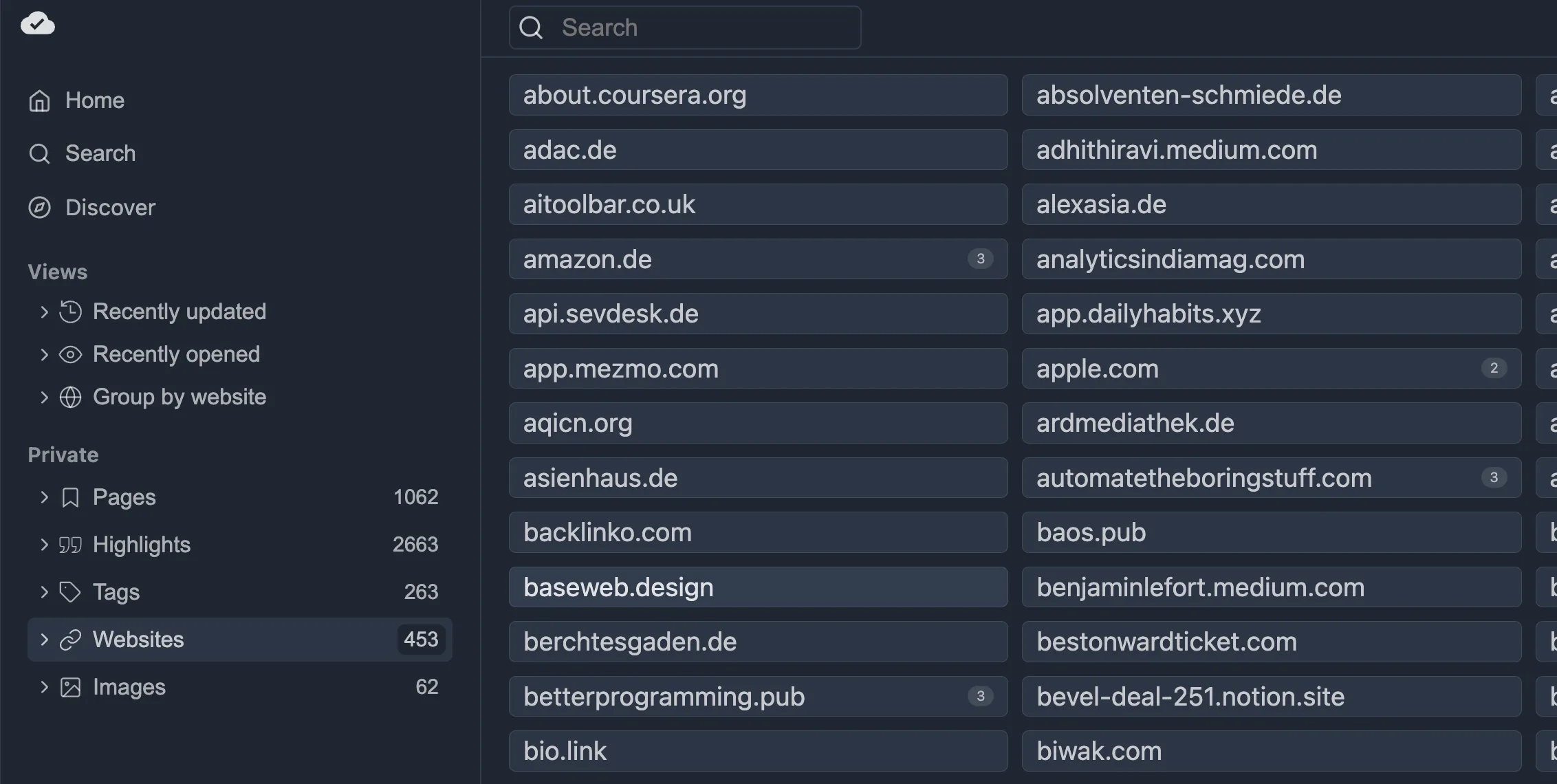Open the amazon.de website entry

click(x=758, y=259)
